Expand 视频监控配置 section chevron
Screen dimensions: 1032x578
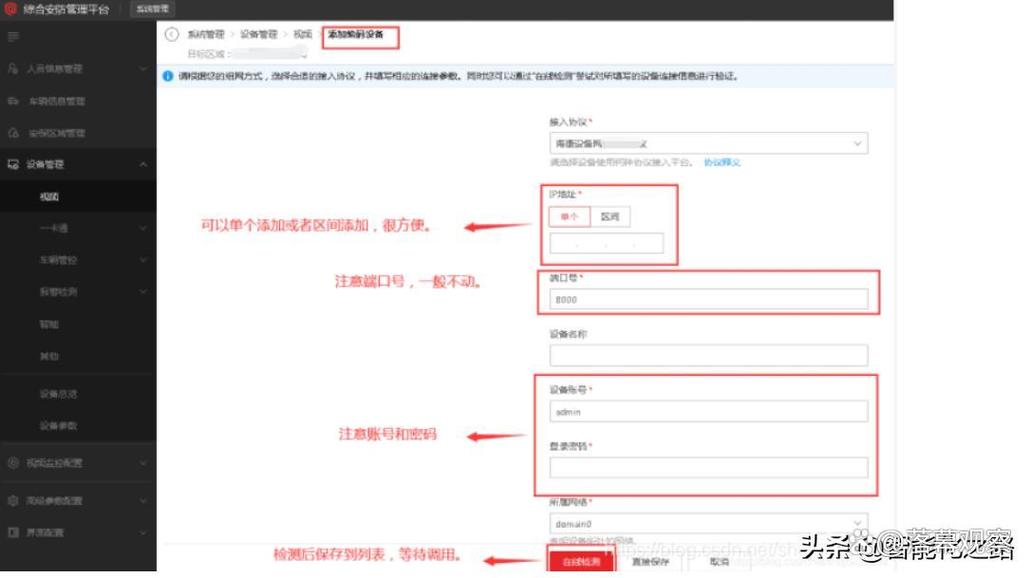click(x=143, y=463)
